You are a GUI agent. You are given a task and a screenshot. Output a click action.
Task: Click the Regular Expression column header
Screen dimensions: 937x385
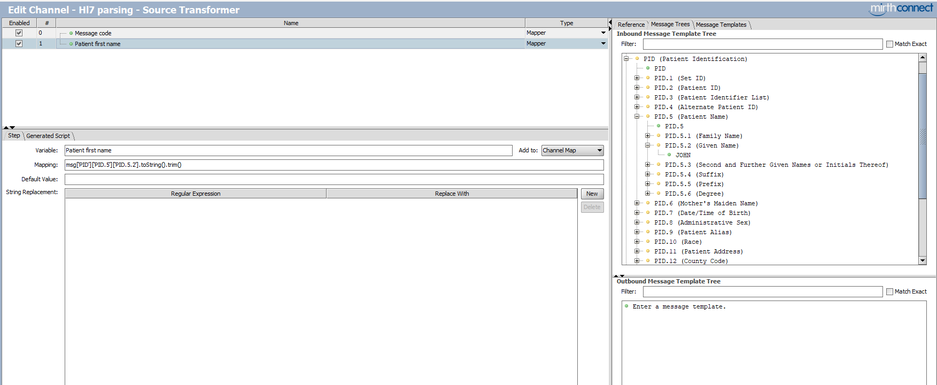coord(195,194)
